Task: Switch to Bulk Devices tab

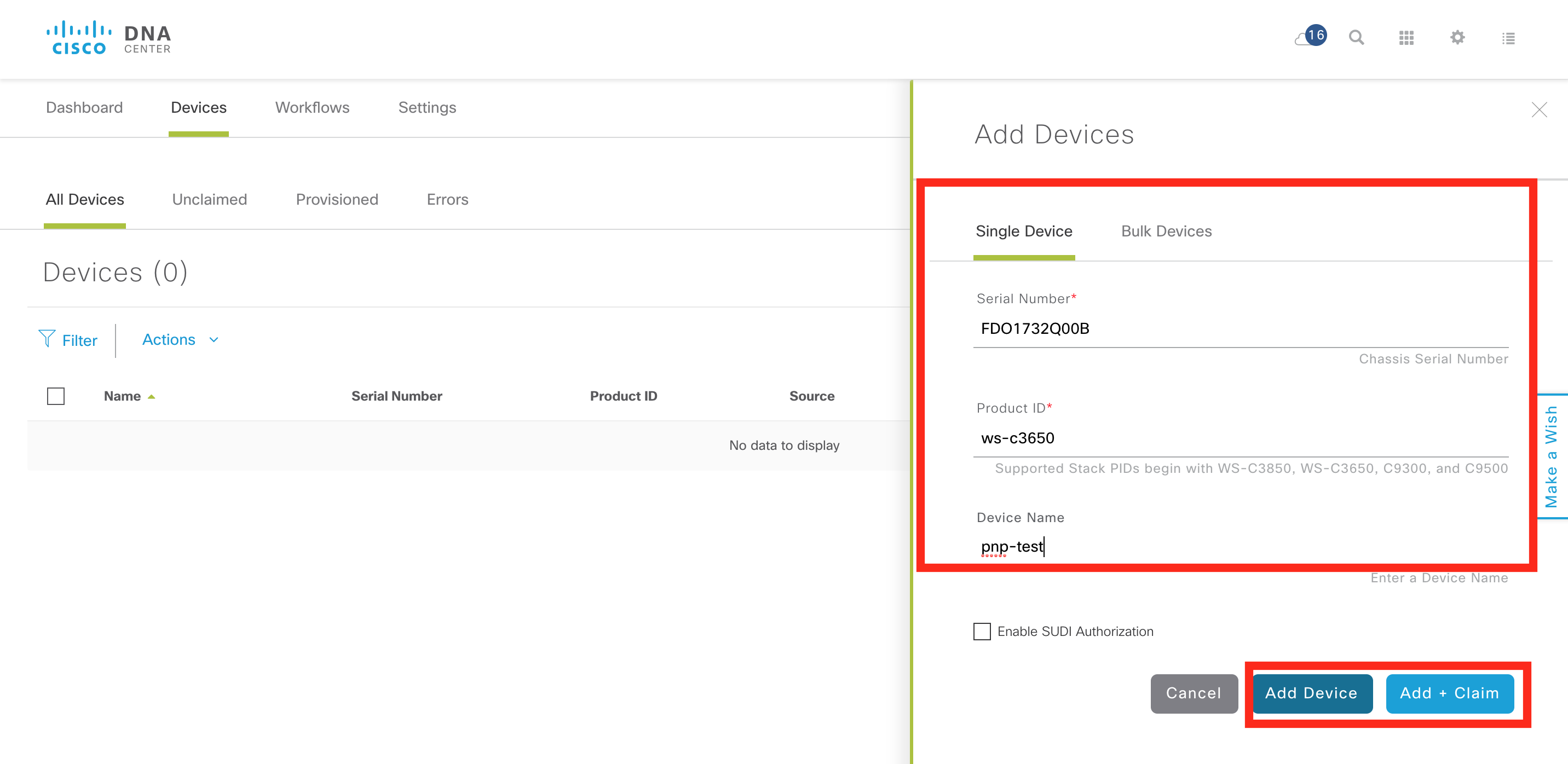Action: tap(1166, 231)
